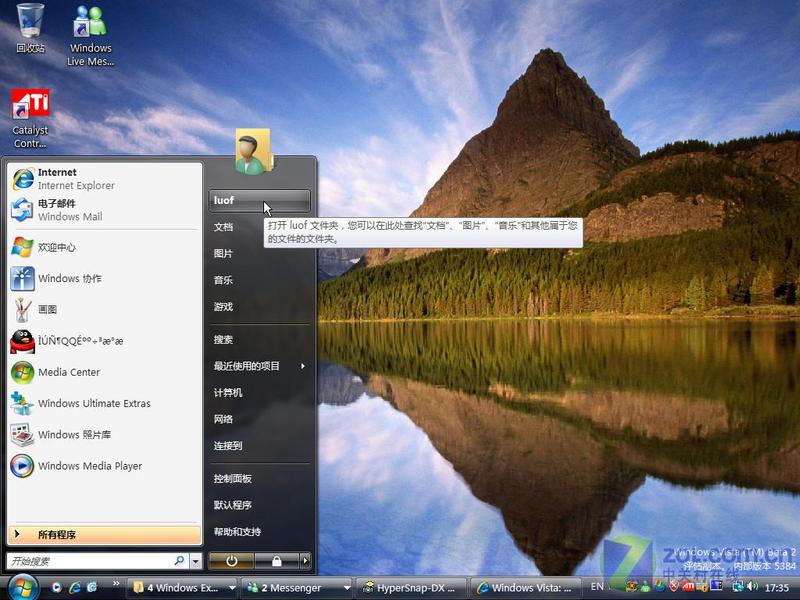Click the search magnifier icon
This screenshot has width=800, height=600.
(179, 561)
